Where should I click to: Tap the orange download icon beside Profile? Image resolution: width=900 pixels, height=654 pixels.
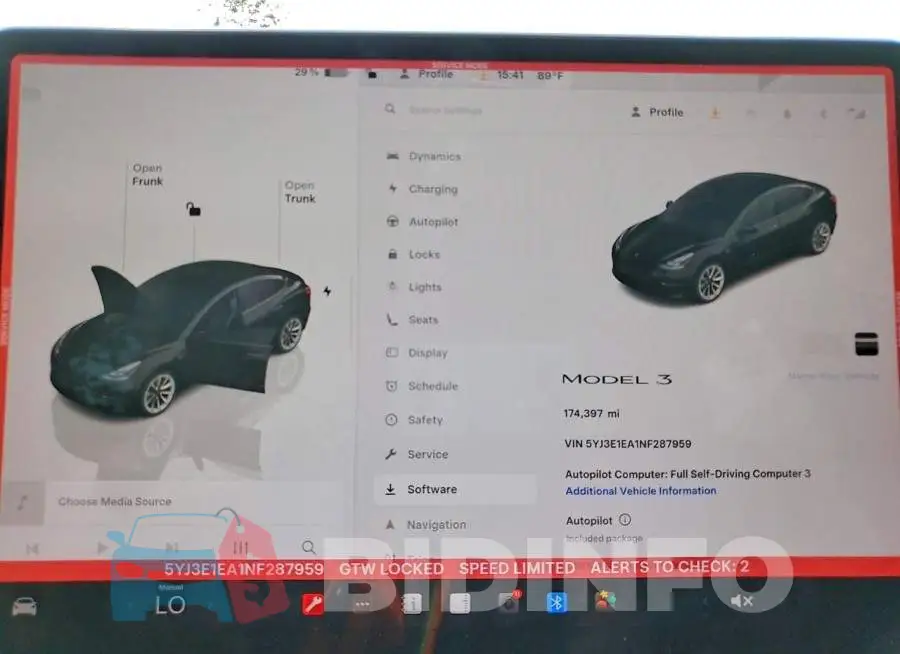pyautogui.click(x=715, y=113)
